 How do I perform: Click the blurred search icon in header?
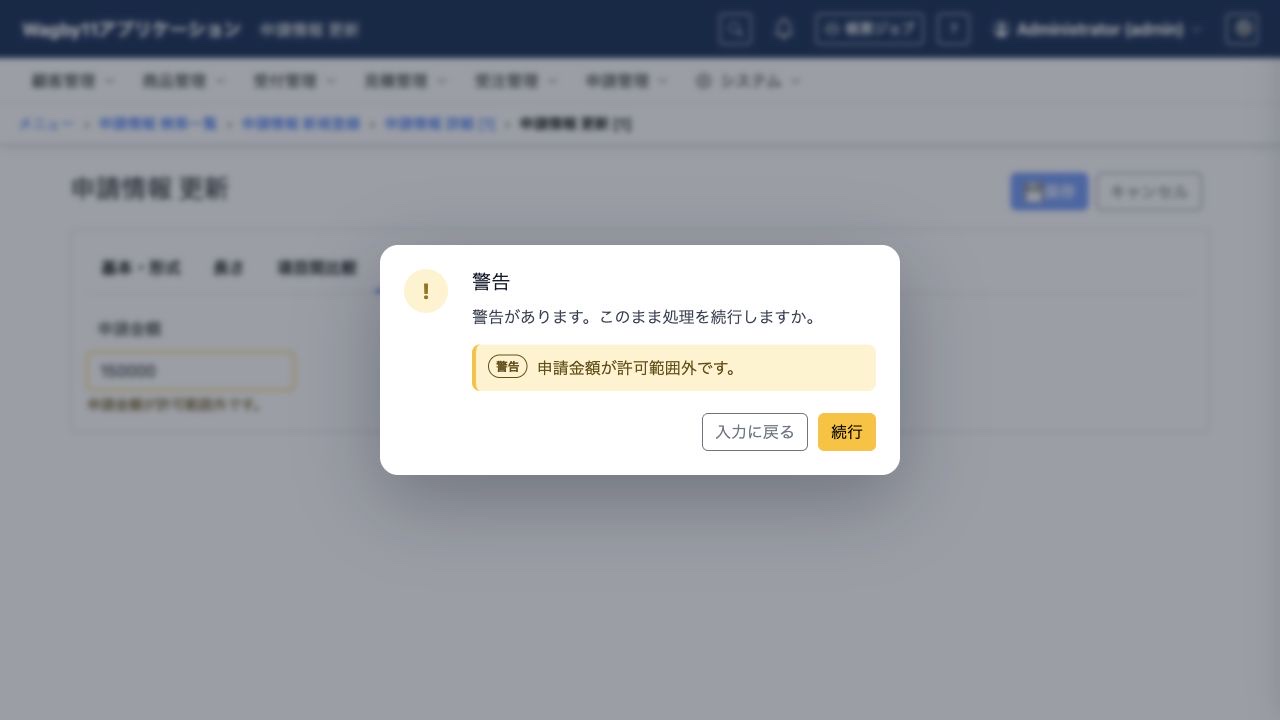click(x=735, y=29)
